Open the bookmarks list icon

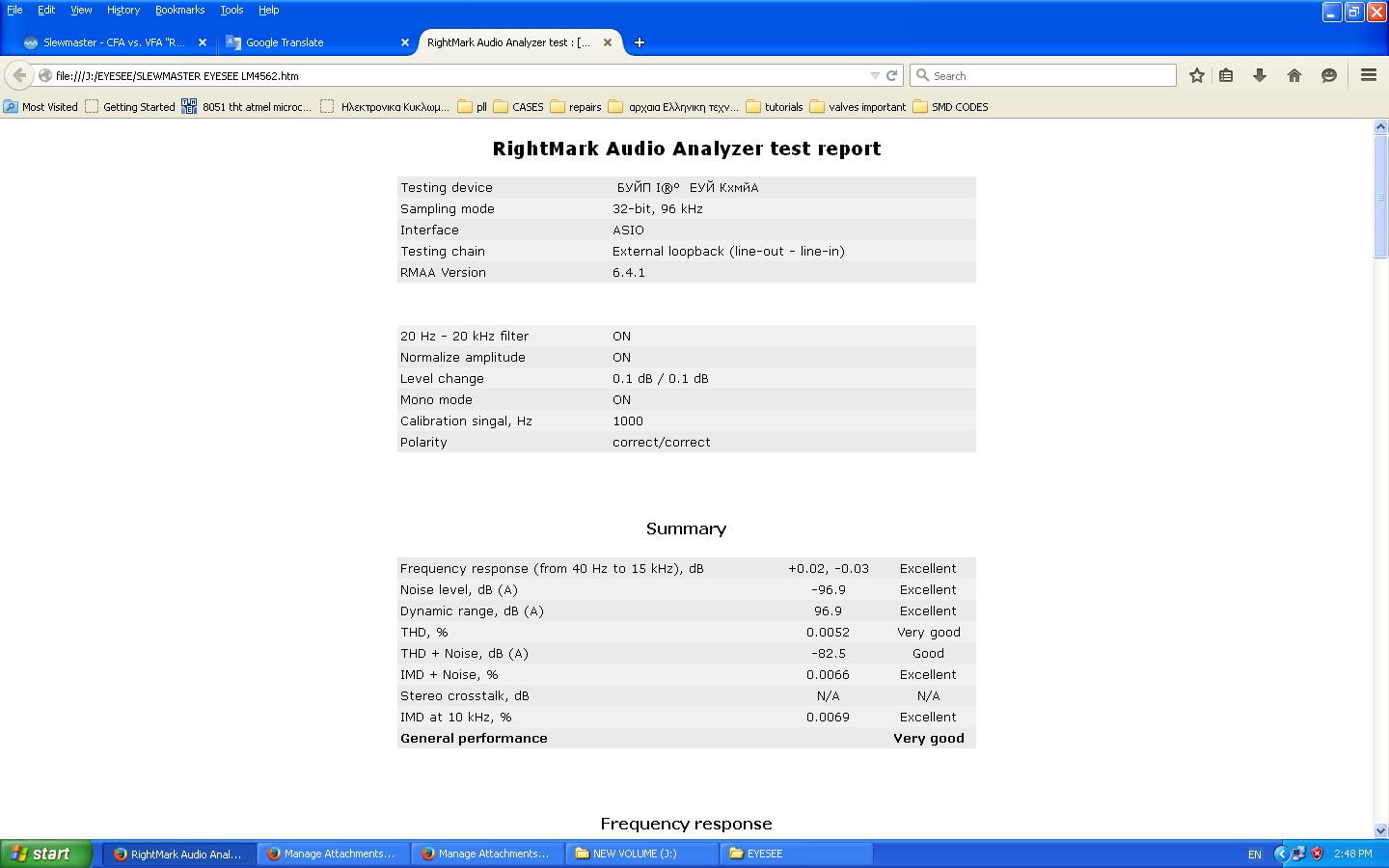pos(1226,75)
